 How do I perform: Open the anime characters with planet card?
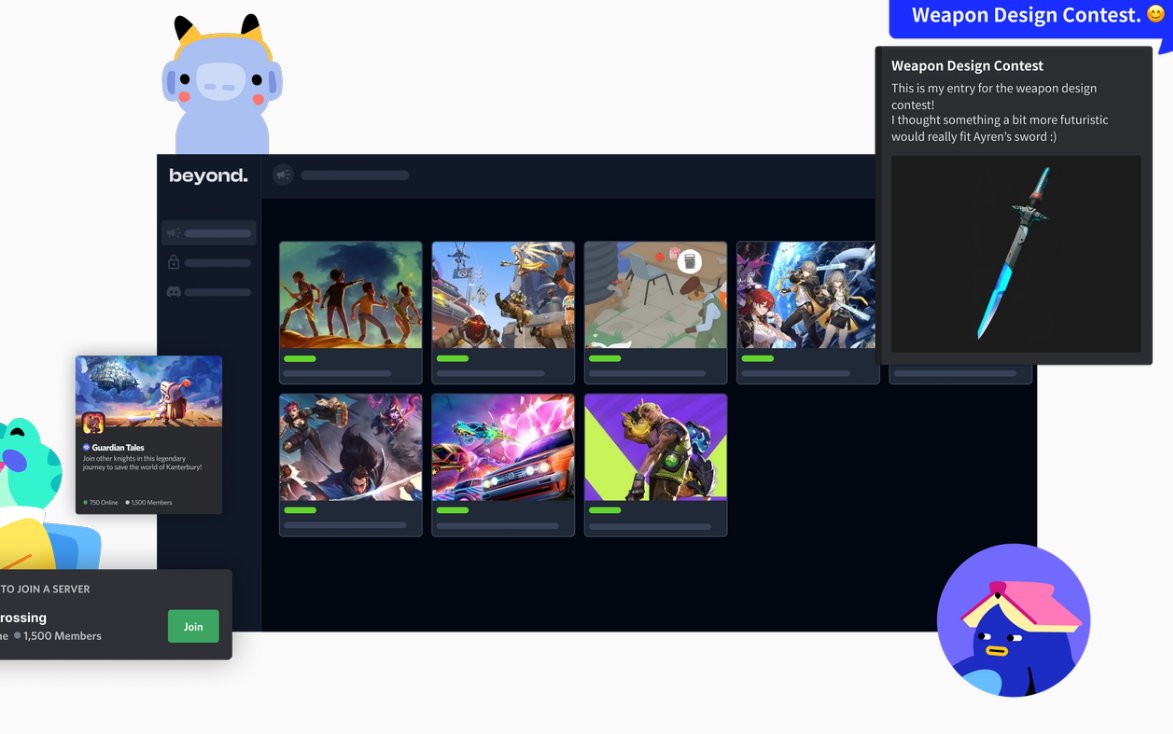coord(806,313)
